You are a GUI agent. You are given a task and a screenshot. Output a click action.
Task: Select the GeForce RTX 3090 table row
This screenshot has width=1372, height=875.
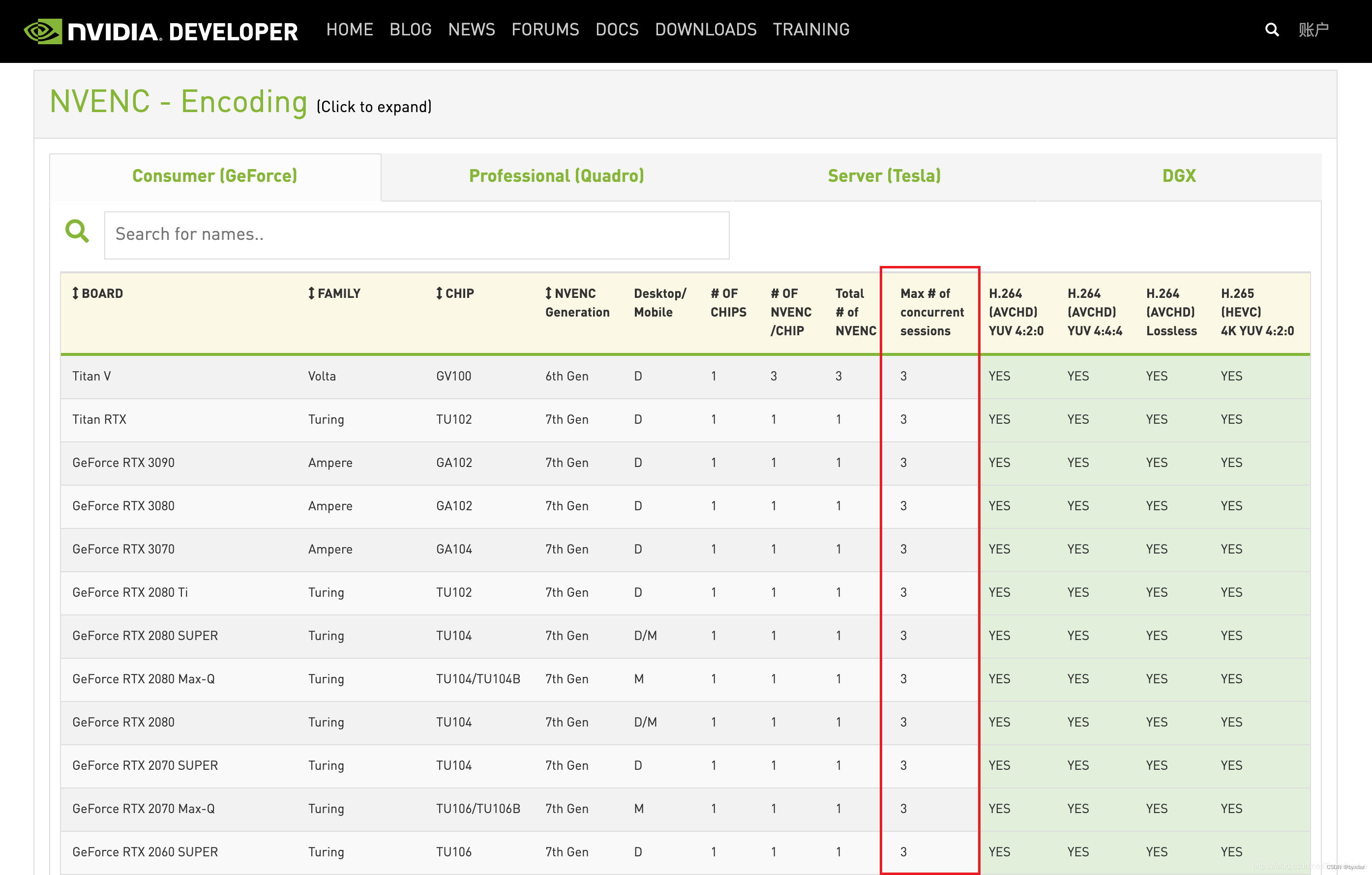click(123, 463)
